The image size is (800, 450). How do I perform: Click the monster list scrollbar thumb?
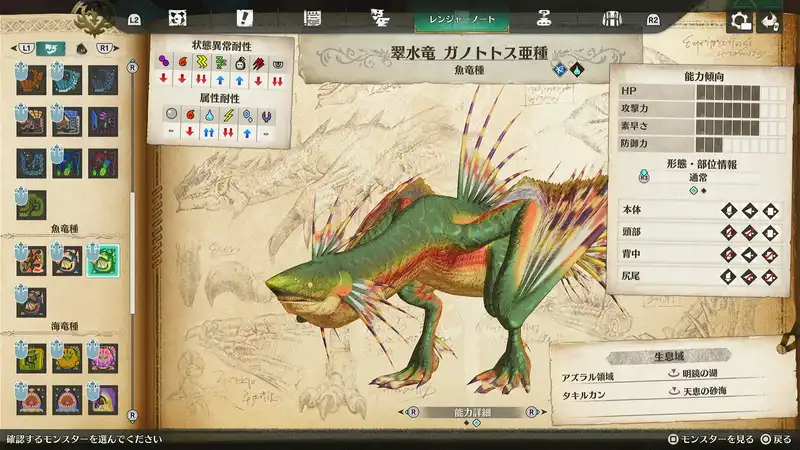tap(133, 253)
